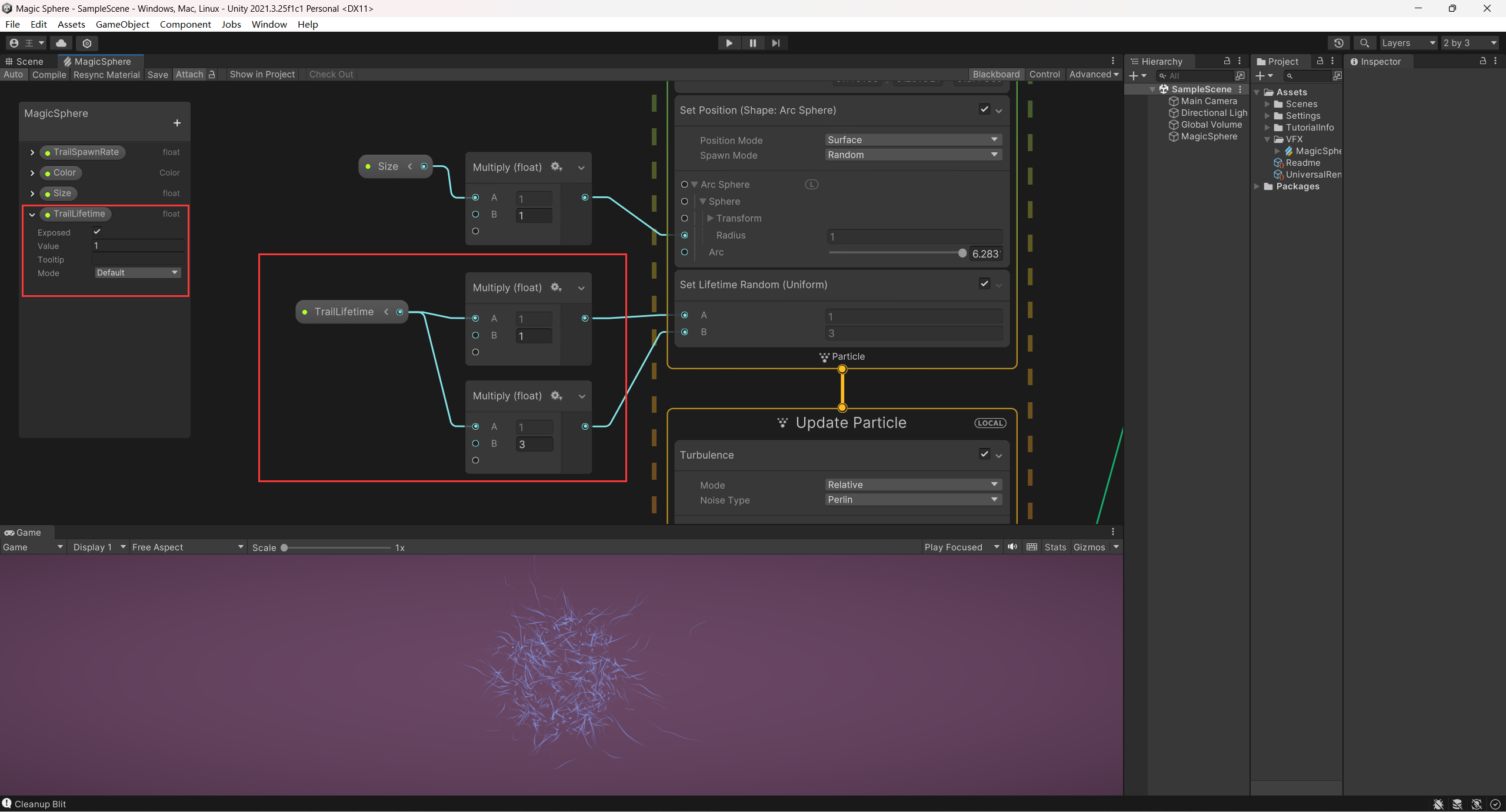The height and width of the screenshot is (812, 1506).
Task: Open the Position Mode Surface dropdown
Action: 912,140
